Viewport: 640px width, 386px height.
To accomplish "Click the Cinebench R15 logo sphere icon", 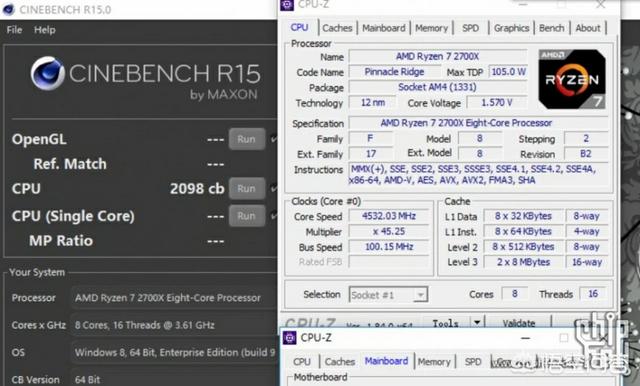I will click(47, 73).
